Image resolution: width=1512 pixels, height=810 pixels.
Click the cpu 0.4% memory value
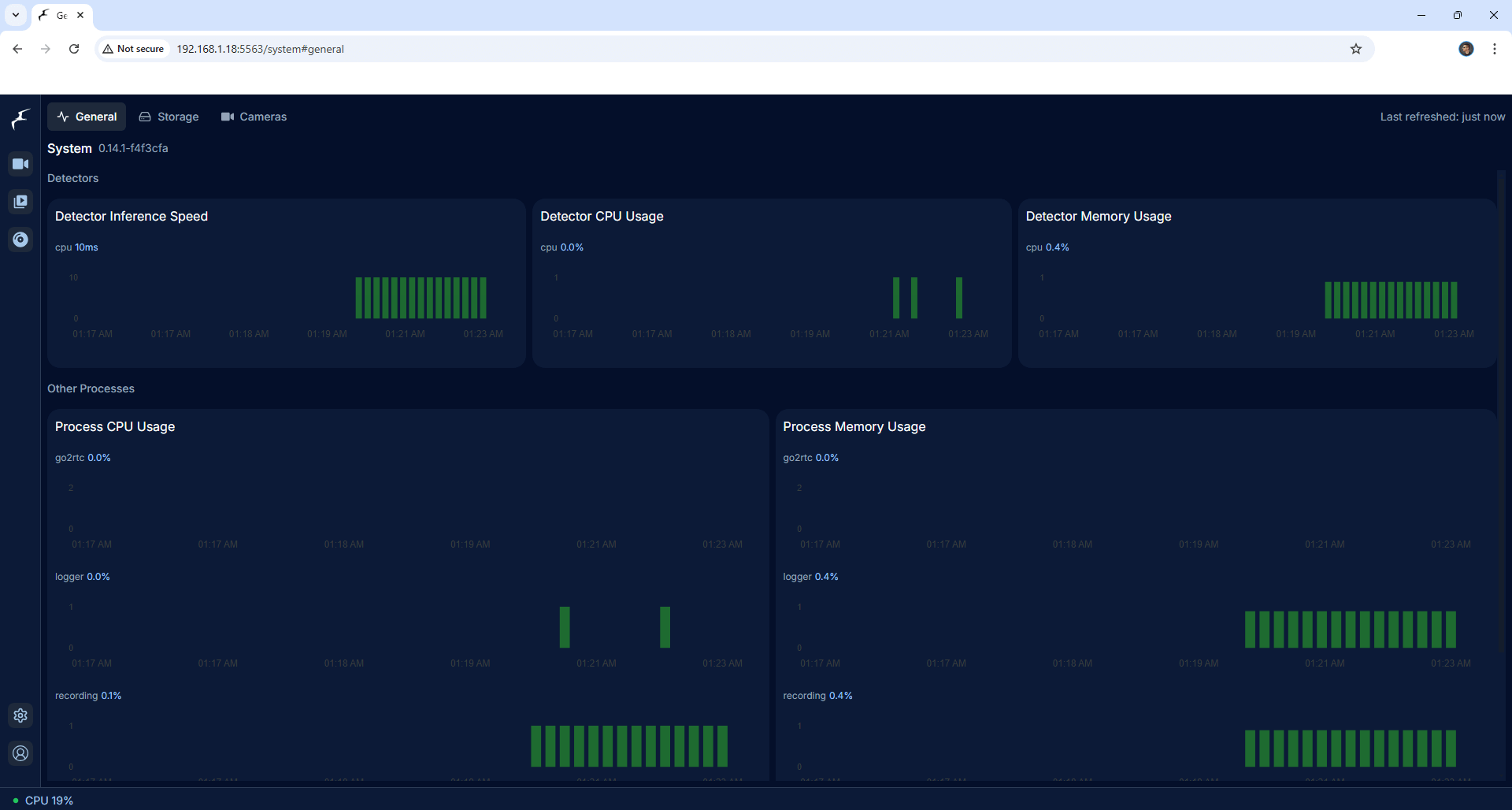point(1047,247)
